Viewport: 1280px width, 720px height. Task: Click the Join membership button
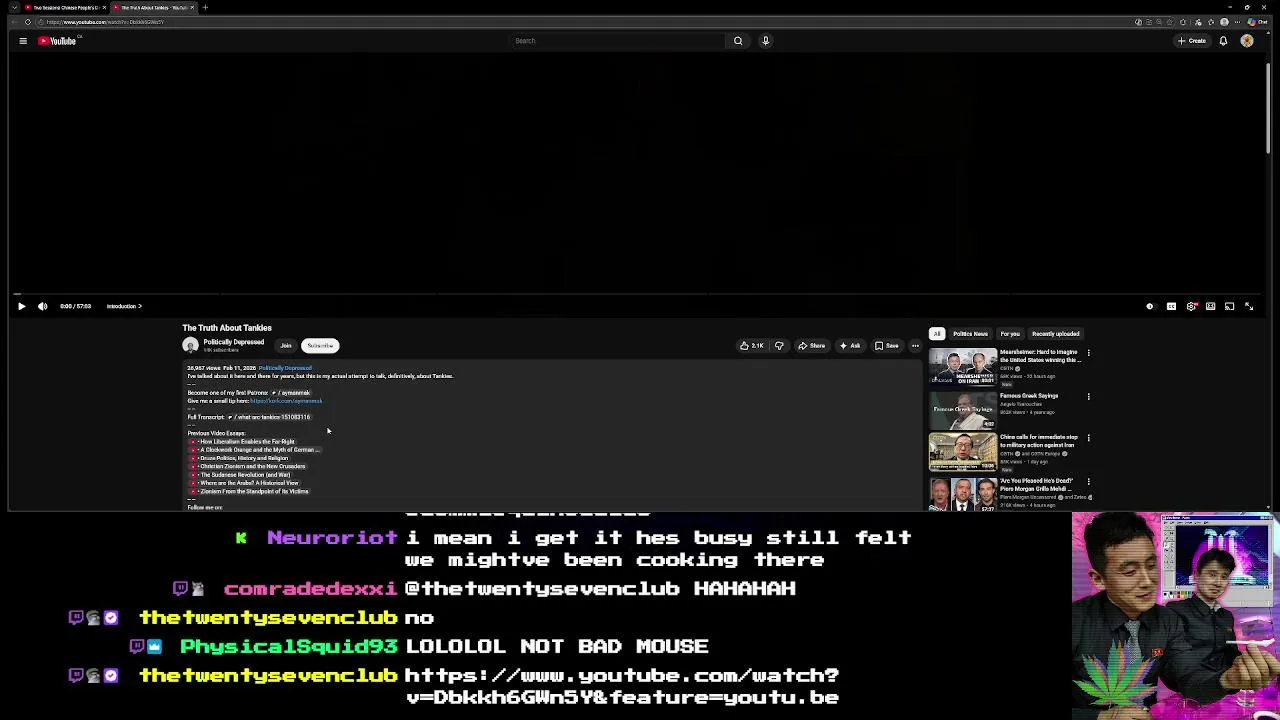286,346
